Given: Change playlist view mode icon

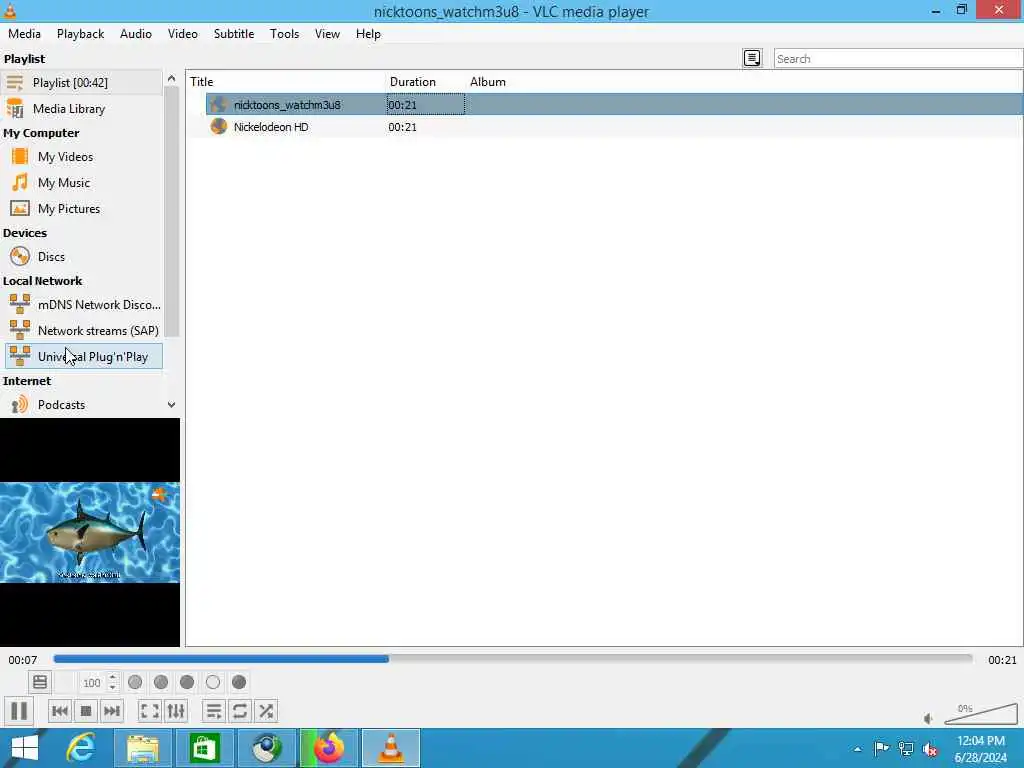Looking at the screenshot, I should (x=752, y=58).
